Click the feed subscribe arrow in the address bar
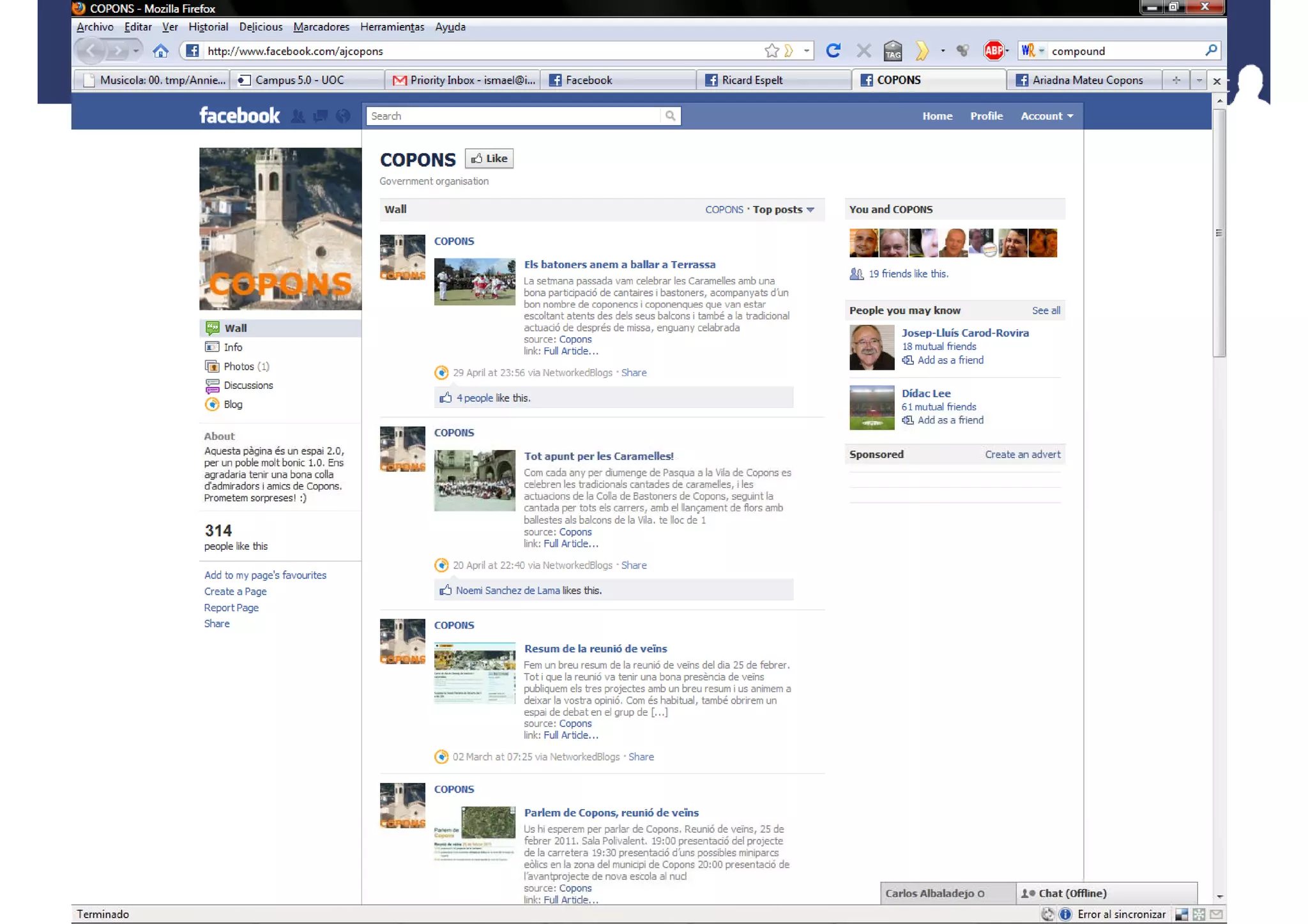The height and width of the screenshot is (924, 1308). tap(789, 50)
